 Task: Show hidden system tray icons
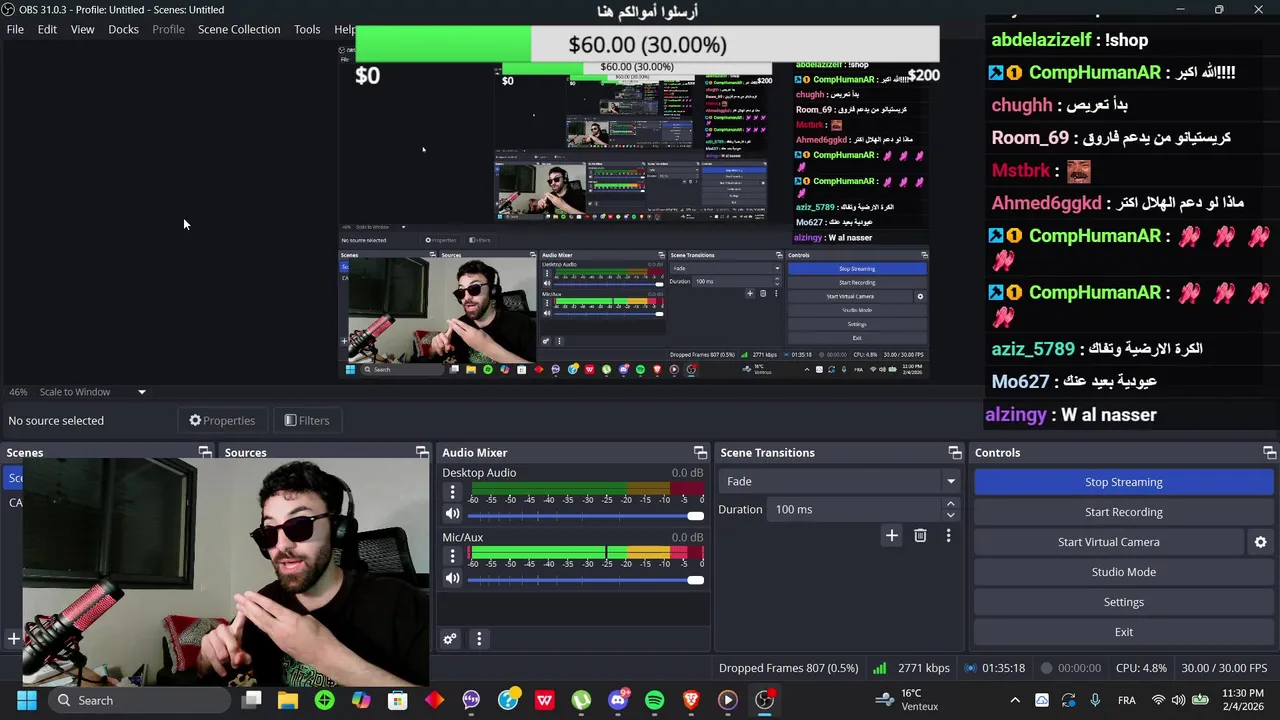[1015, 700]
